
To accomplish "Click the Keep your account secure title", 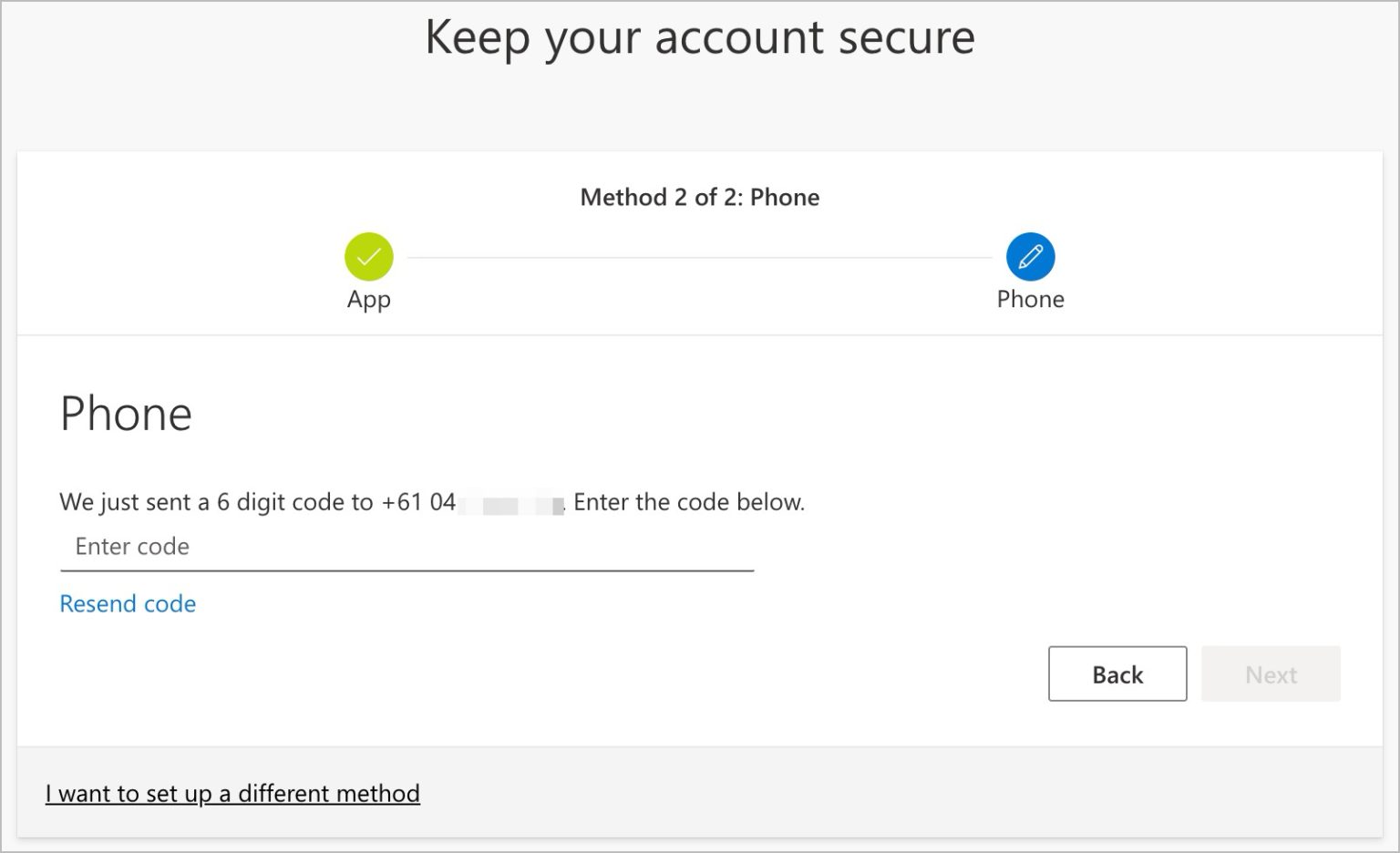I will 700,37.
